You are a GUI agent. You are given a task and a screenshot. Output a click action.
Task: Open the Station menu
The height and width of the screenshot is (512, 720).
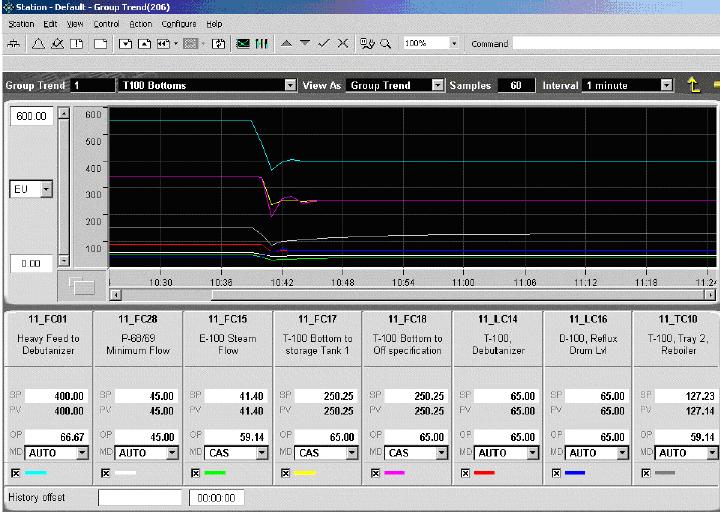(x=20, y=23)
